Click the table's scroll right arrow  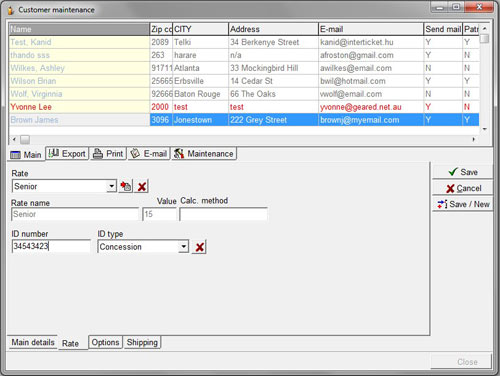474,139
